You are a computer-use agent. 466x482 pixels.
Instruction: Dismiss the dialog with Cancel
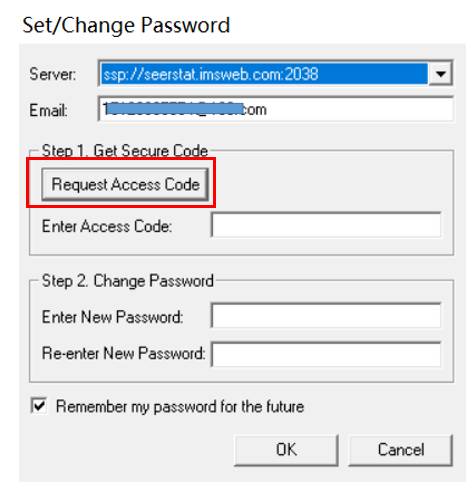pyautogui.click(x=401, y=450)
